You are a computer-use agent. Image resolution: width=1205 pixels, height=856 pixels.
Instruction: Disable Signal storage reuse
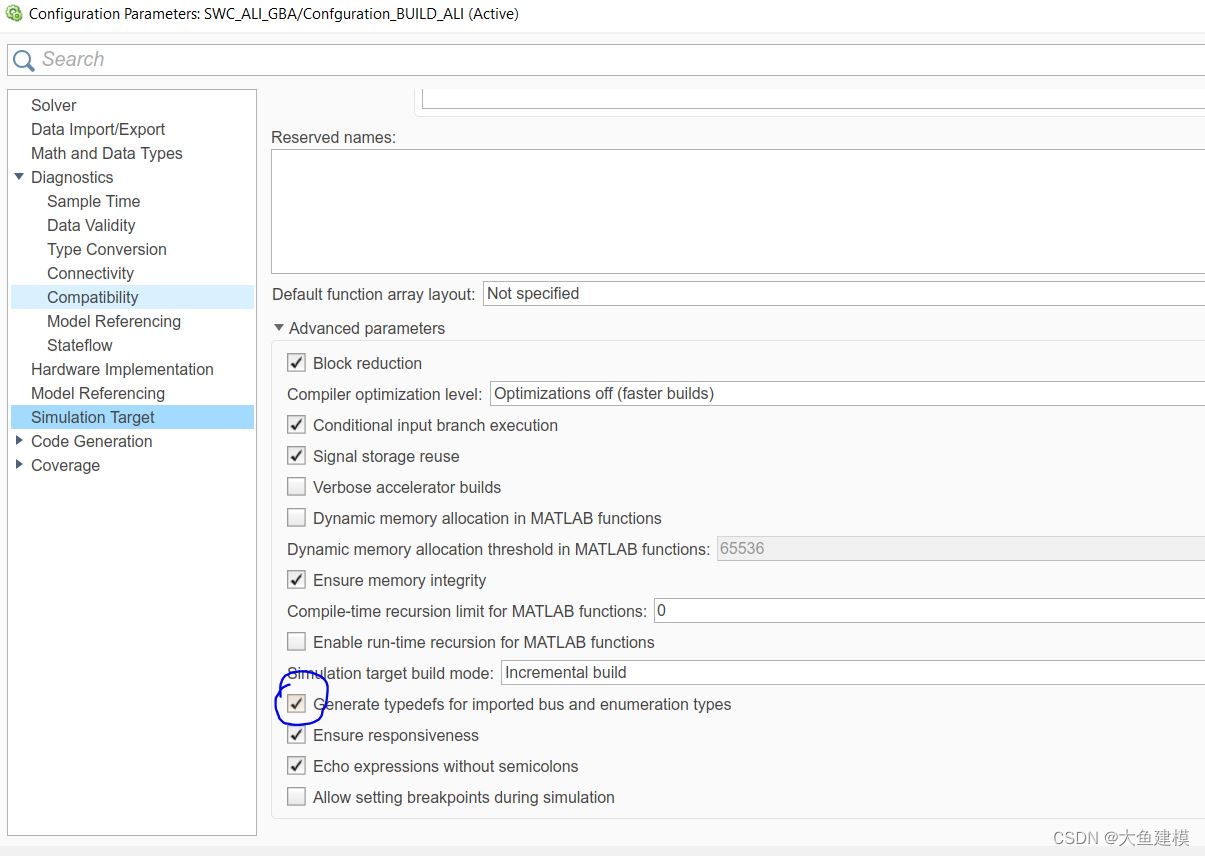pyautogui.click(x=296, y=455)
